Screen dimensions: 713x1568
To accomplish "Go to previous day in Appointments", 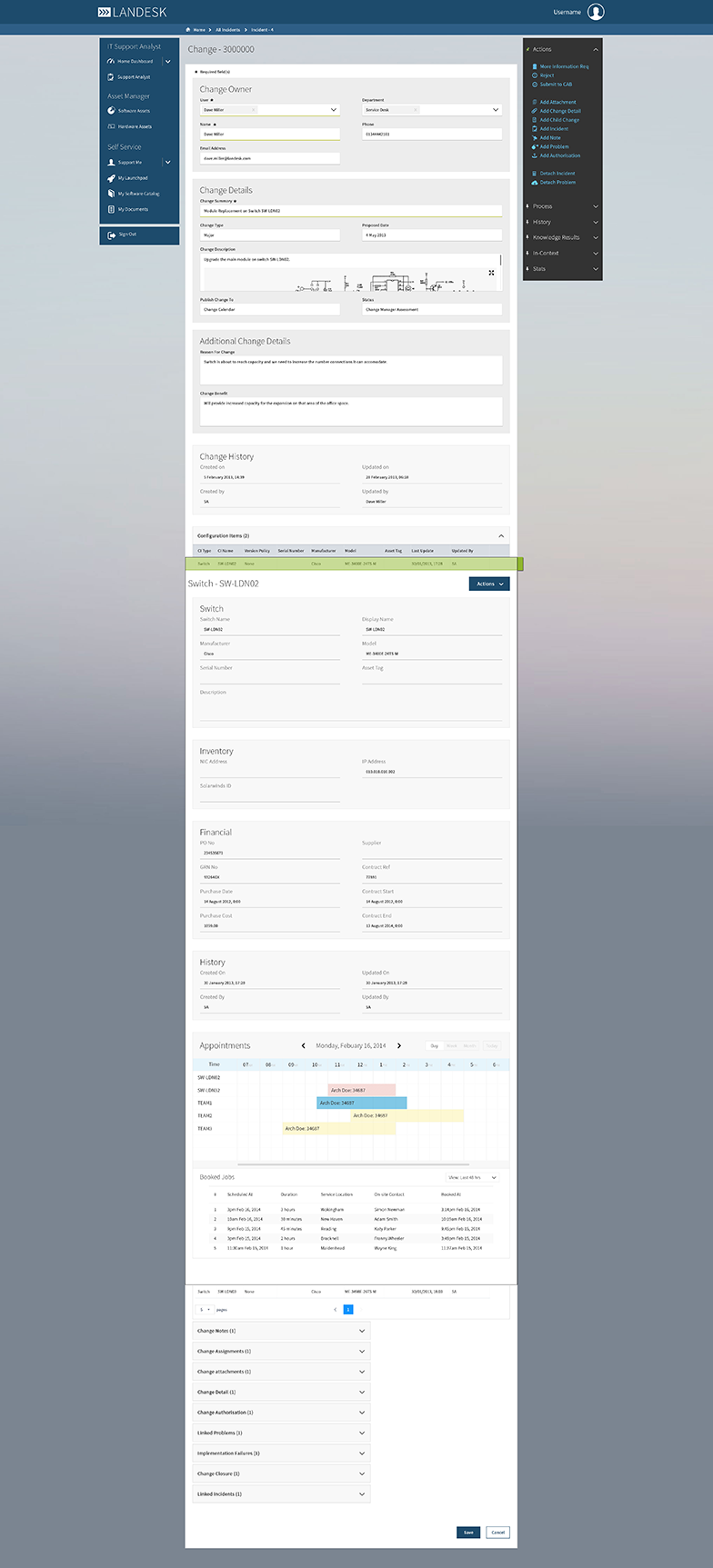I will click(x=304, y=1046).
